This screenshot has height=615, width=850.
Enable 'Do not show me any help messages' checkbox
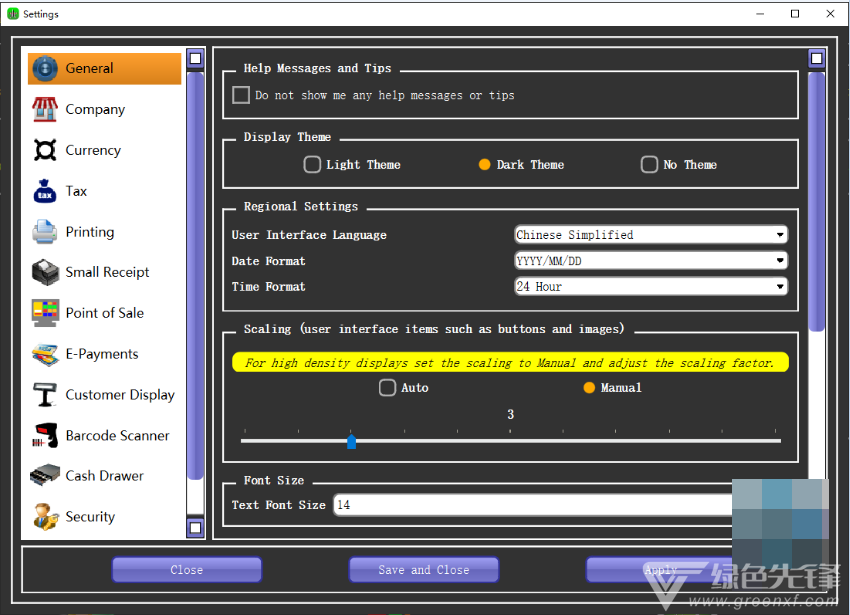click(241, 95)
